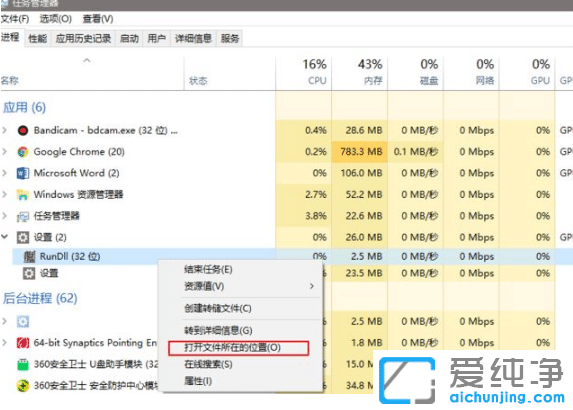Click Windows 资源管理器's 52.2 MB cell
The image size is (573, 410).
tap(360, 194)
